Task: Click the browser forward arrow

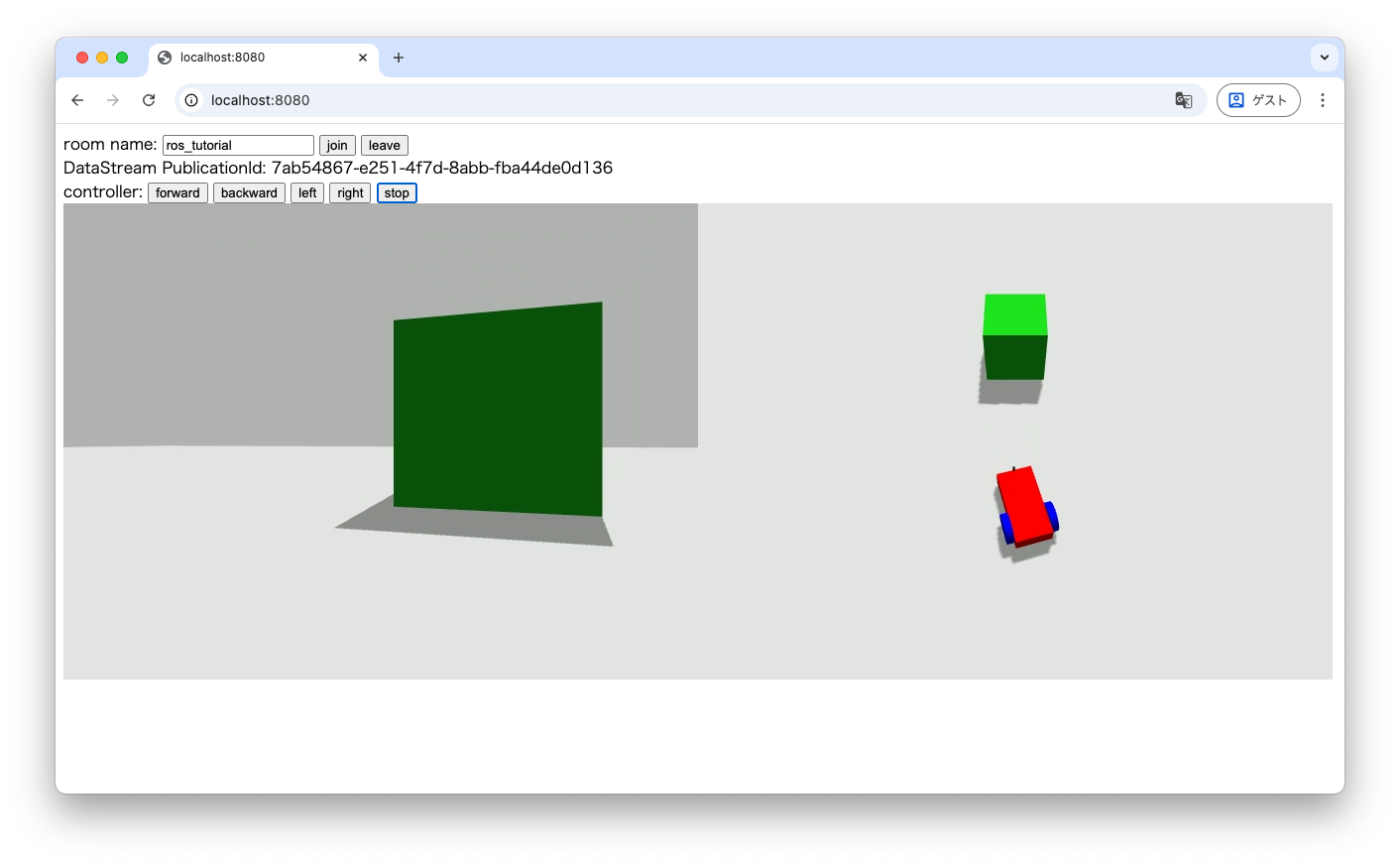Action: (x=113, y=100)
